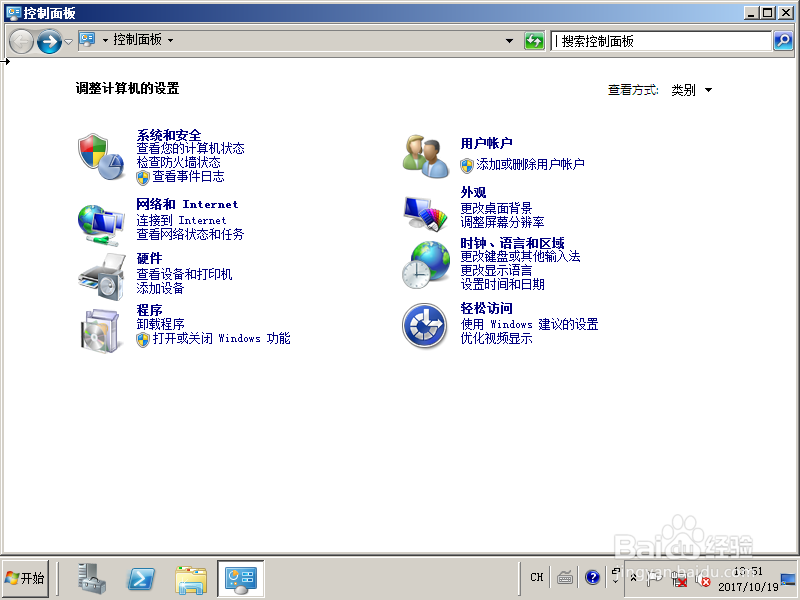Select Control Panel taskbar button

click(241, 579)
